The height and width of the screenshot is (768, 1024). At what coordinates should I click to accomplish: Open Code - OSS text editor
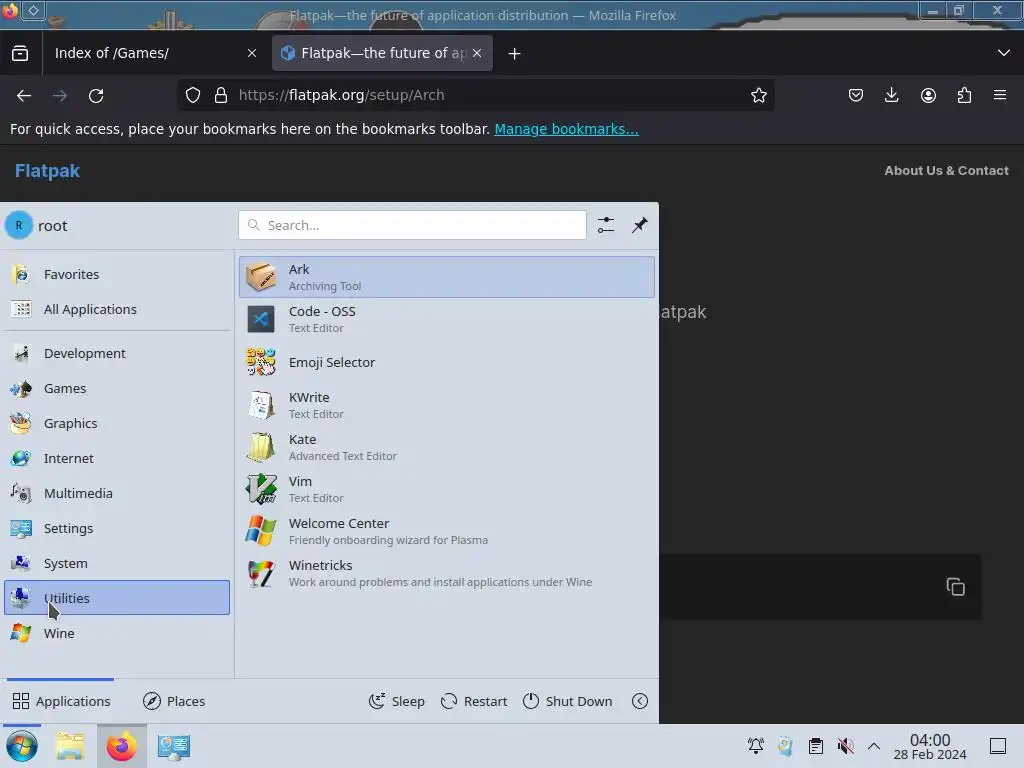(x=447, y=319)
